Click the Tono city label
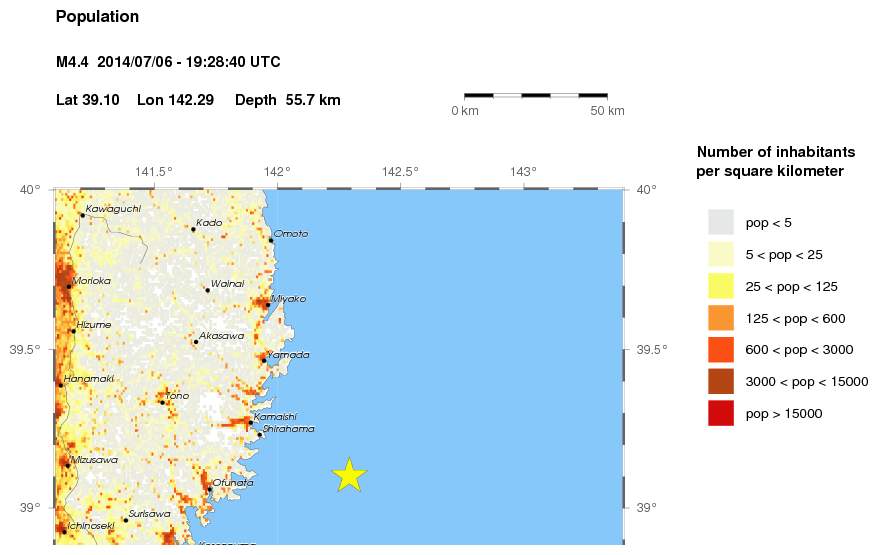This screenshot has height=555, width=878. tap(177, 395)
